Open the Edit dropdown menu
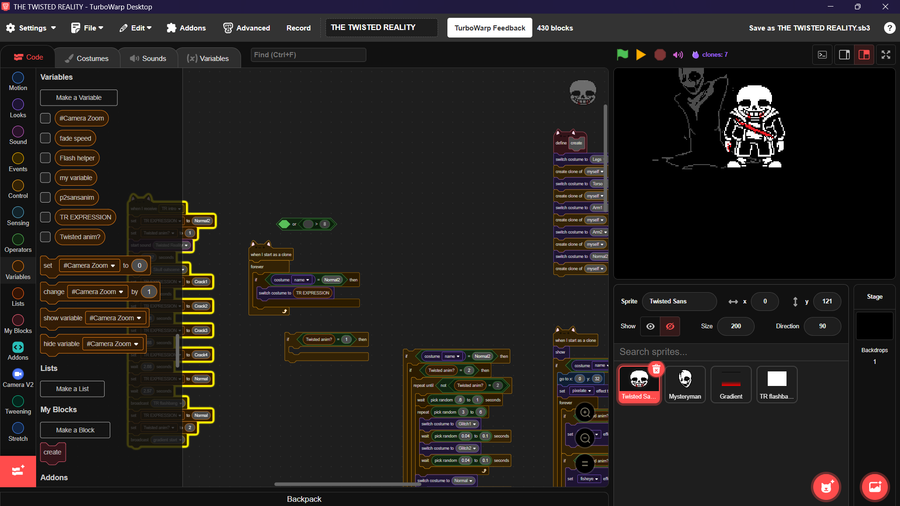The image size is (900, 506). (x=135, y=28)
